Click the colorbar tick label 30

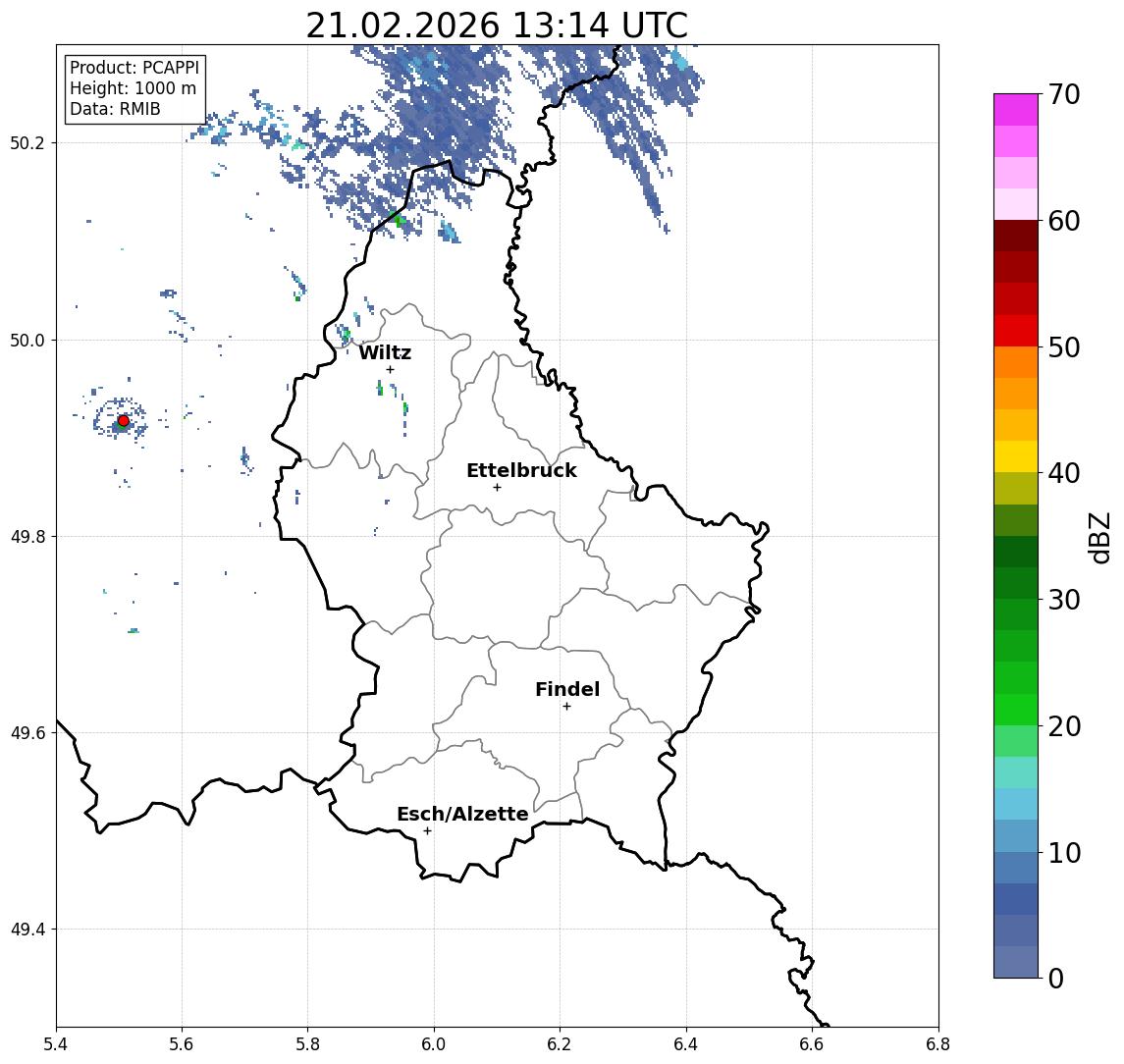pos(1064,600)
